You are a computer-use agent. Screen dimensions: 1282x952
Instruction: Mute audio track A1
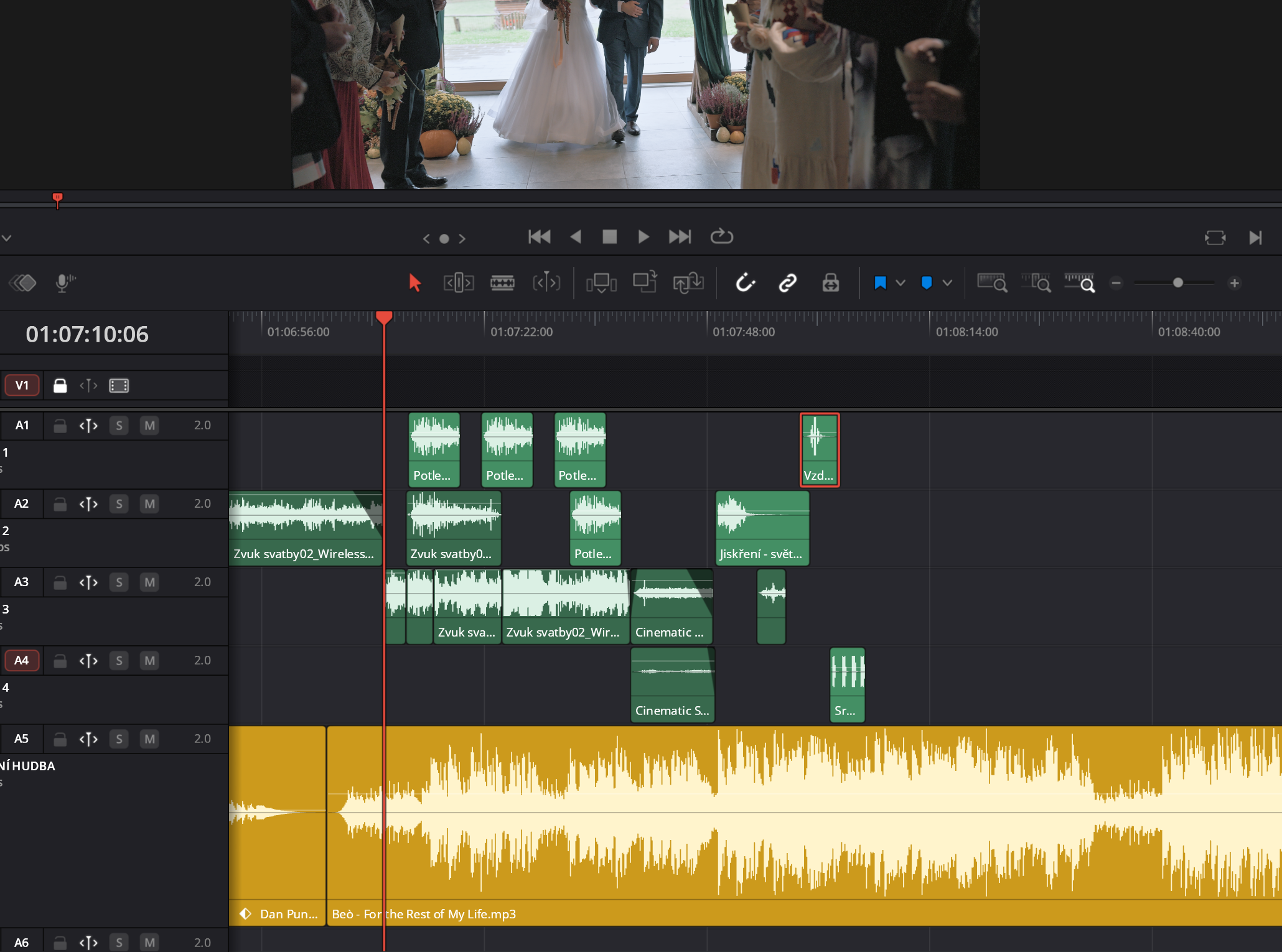pos(149,426)
